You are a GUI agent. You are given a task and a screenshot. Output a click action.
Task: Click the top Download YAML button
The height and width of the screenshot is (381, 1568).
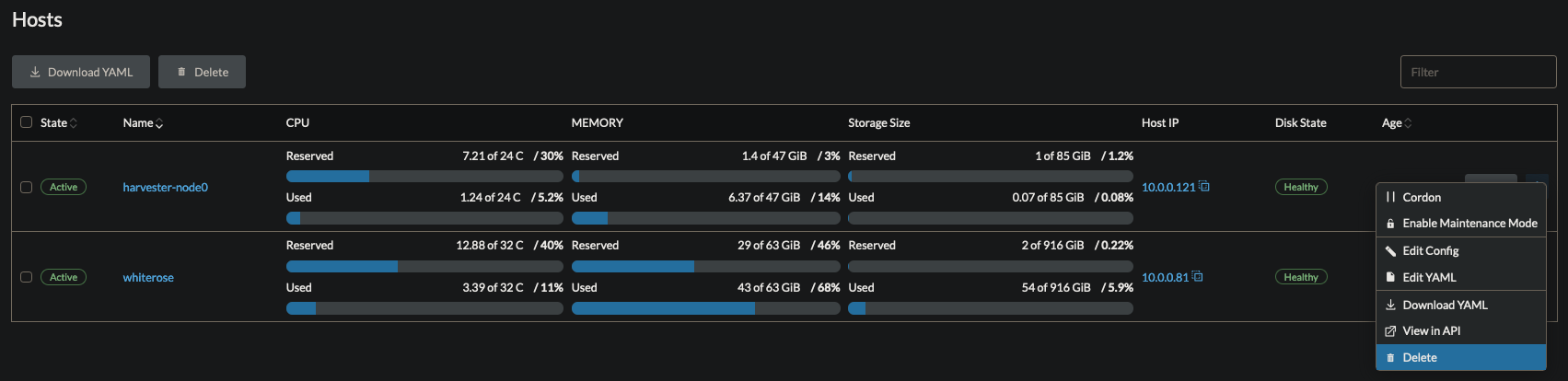(x=81, y=72)
